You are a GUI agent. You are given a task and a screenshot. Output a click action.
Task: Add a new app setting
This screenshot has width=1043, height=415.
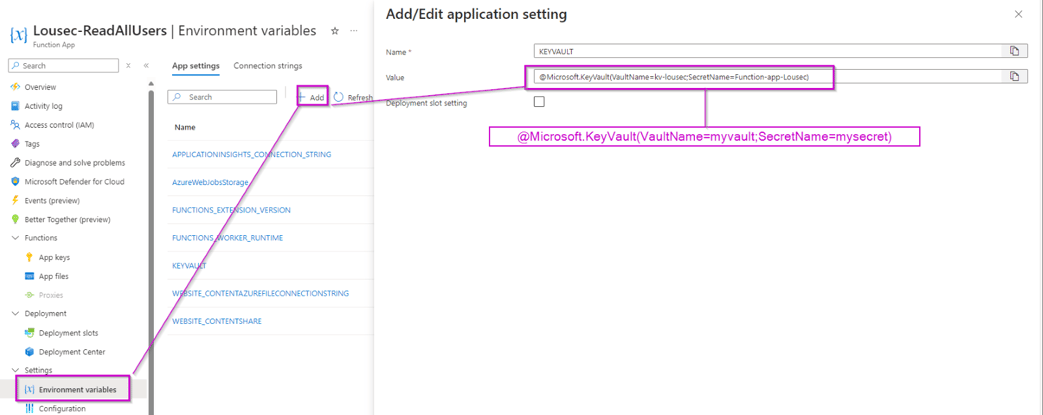[x=312, y=97]
